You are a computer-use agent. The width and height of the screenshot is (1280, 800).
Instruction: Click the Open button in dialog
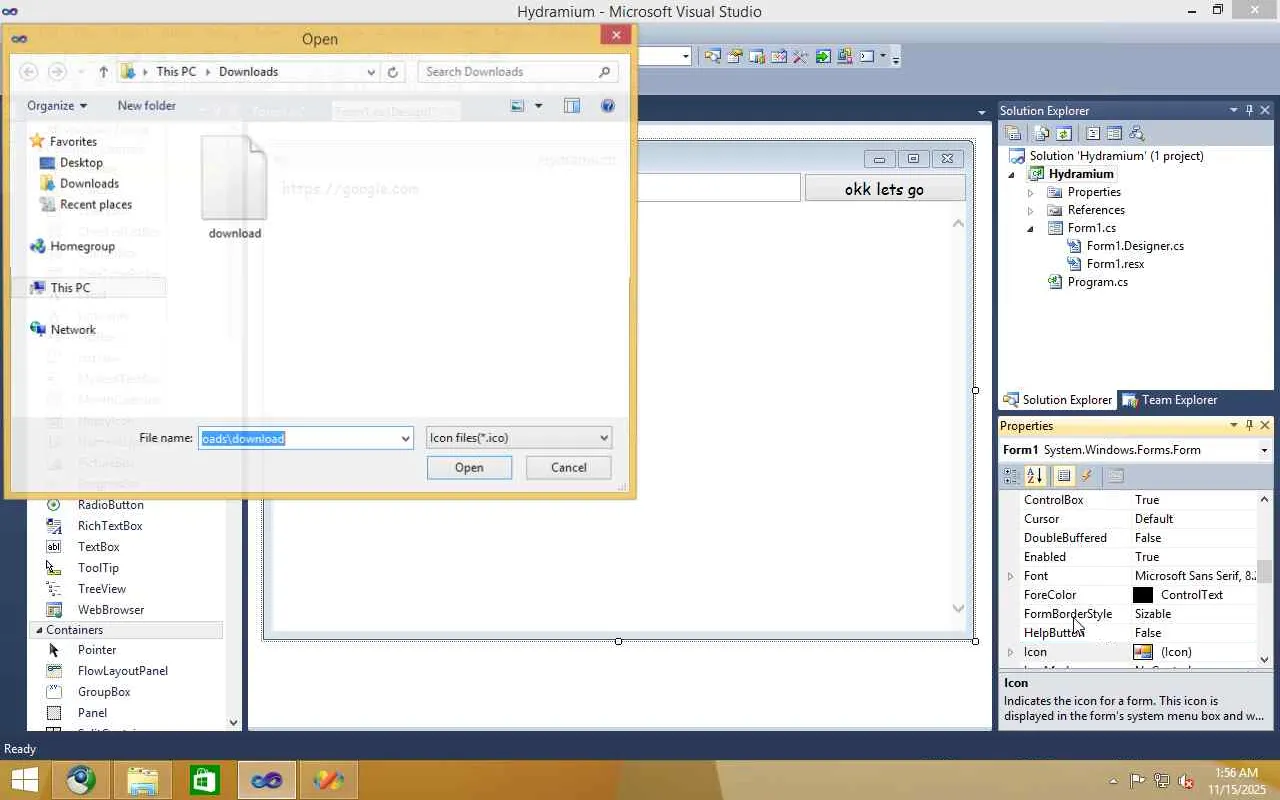[x=469, y=467]
